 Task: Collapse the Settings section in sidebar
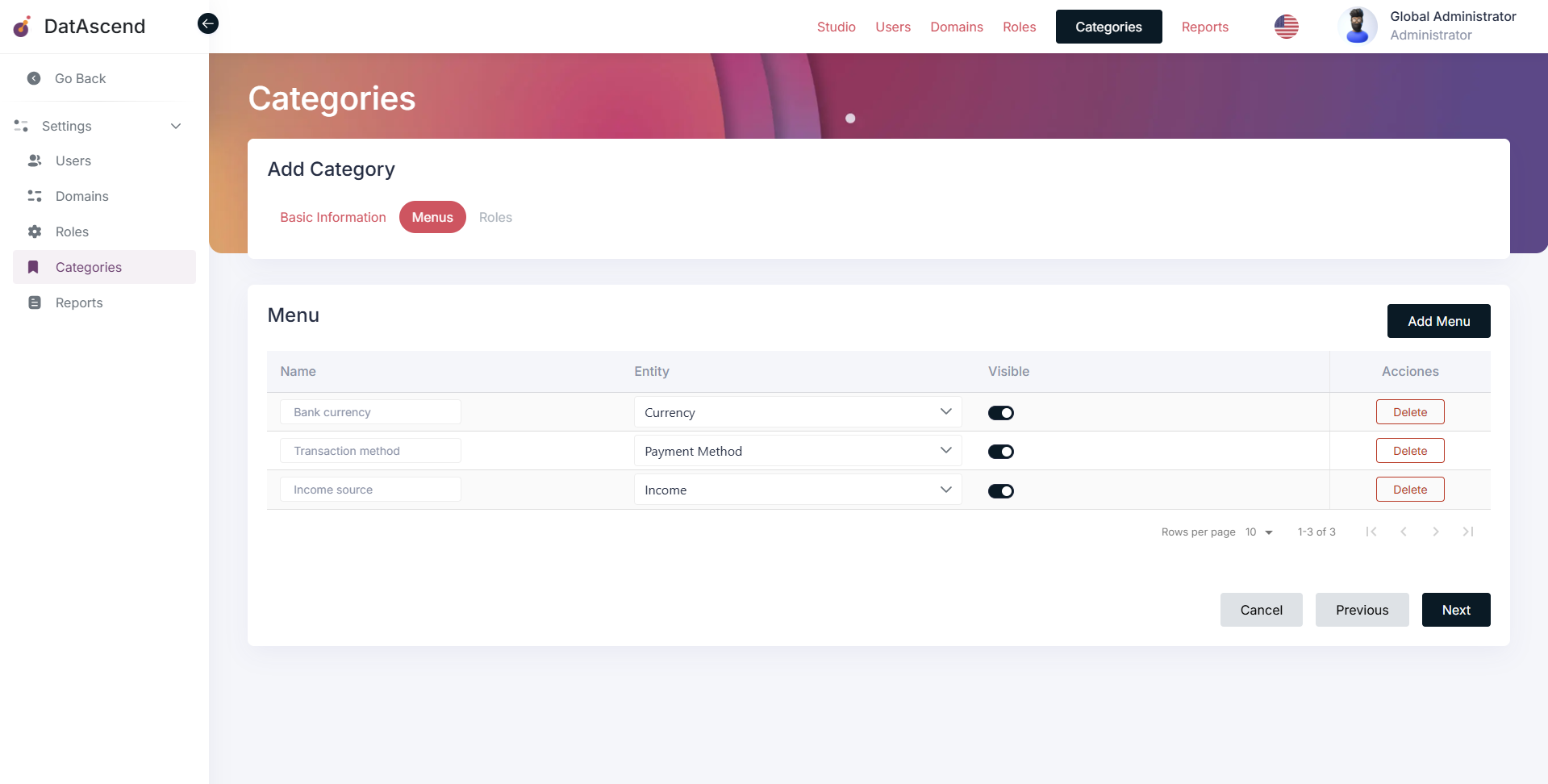(176, 126)
